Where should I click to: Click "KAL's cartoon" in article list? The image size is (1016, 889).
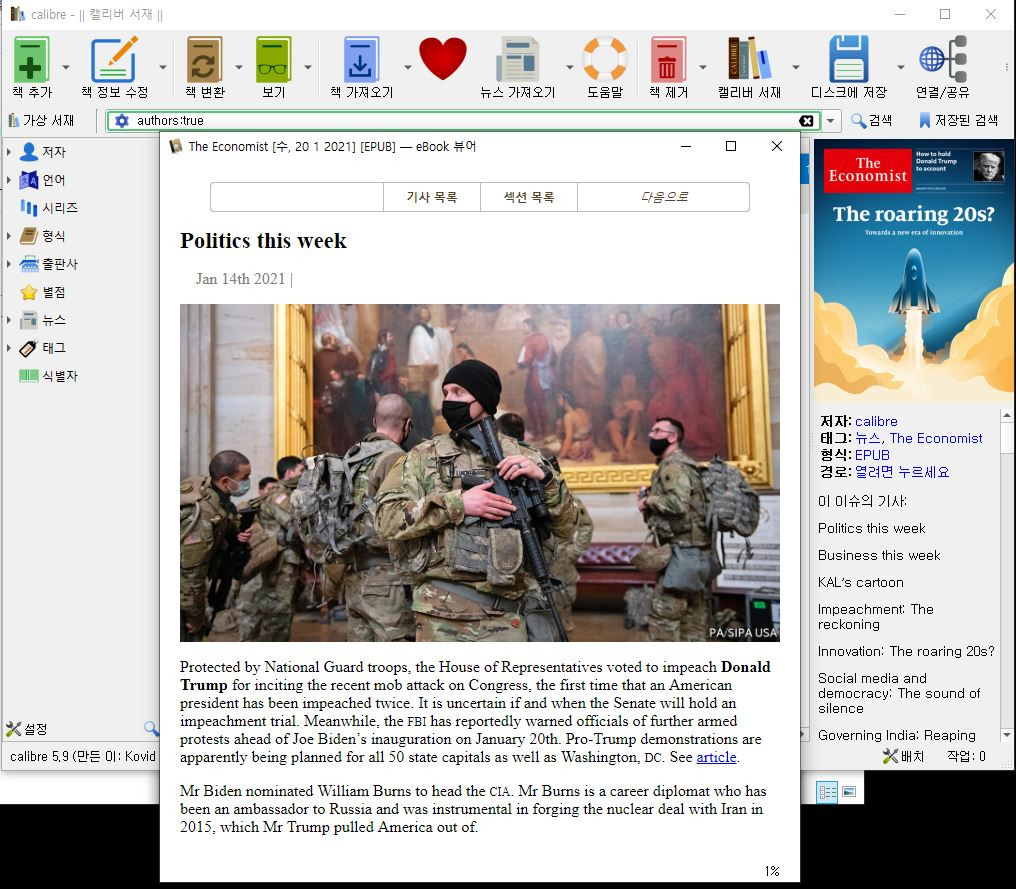860,583
